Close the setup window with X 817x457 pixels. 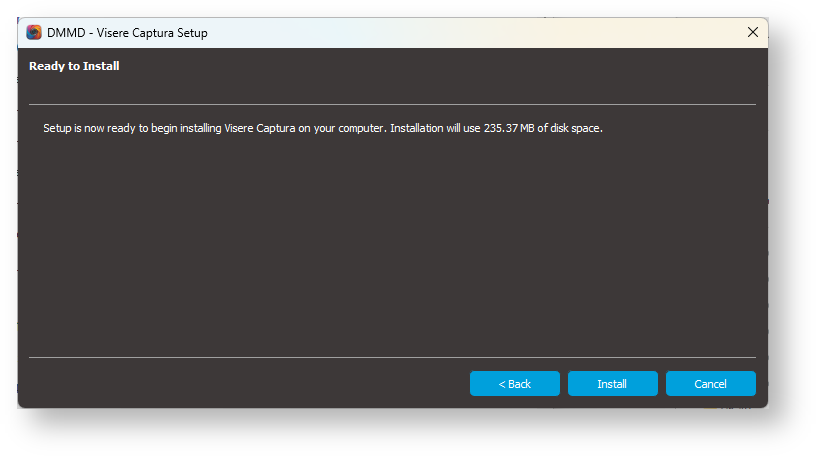coord(753,33)
